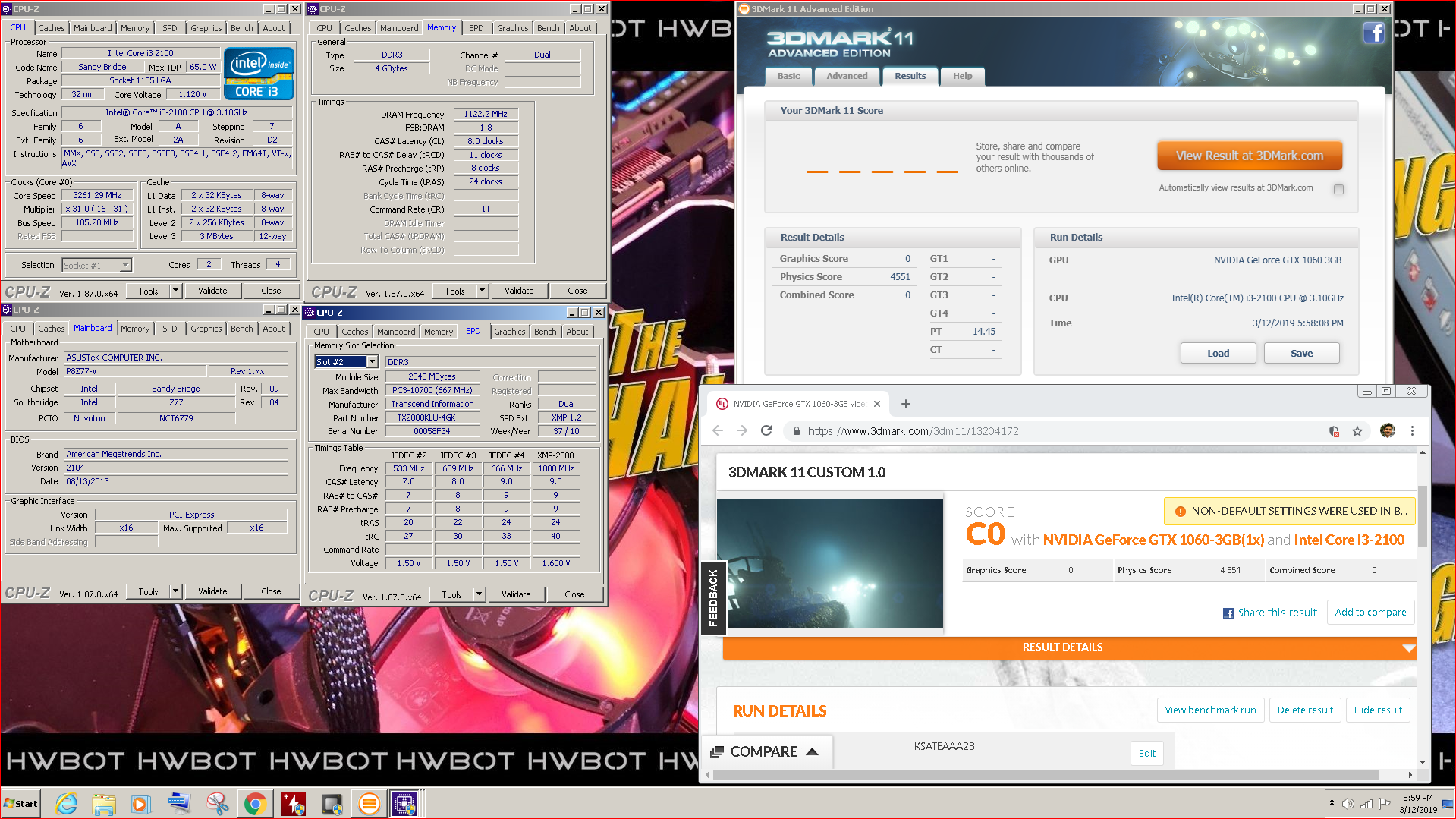The image size is (1456, 819).
Task: Click the Windows Start button
Action: (x=21, y=804)
